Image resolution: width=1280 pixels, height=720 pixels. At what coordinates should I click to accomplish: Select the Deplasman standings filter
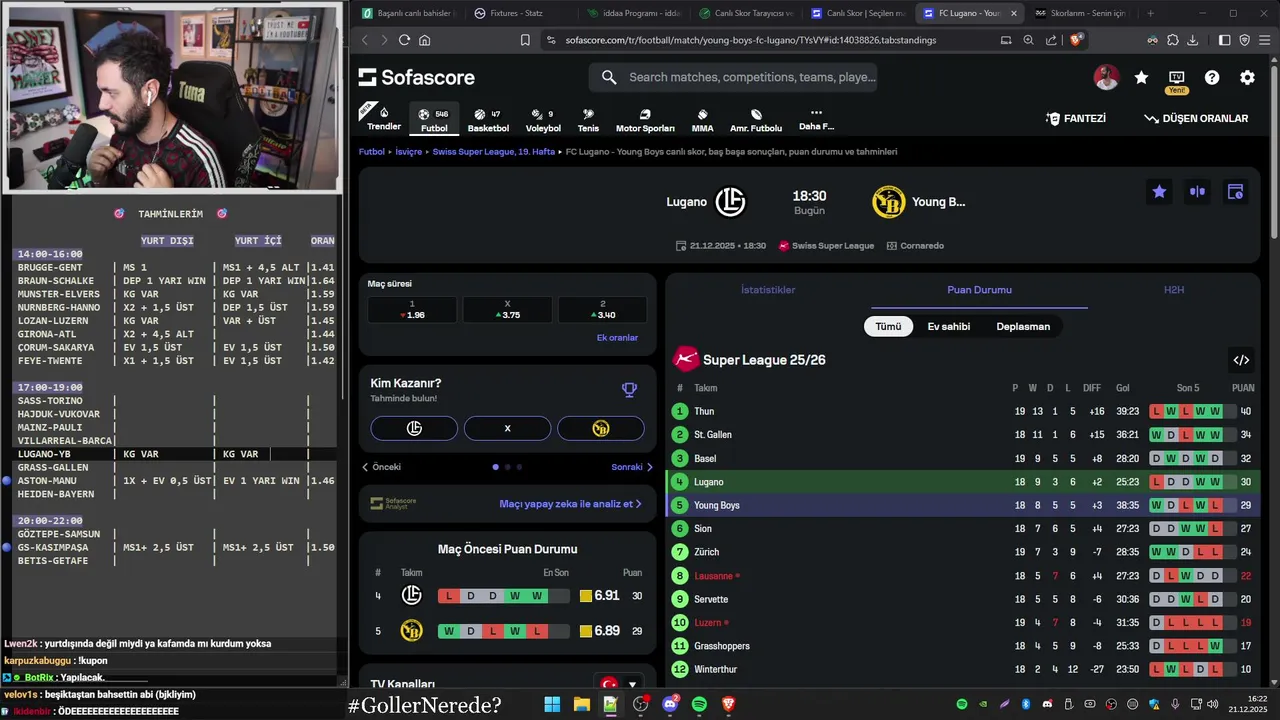tap(1023, 327)
